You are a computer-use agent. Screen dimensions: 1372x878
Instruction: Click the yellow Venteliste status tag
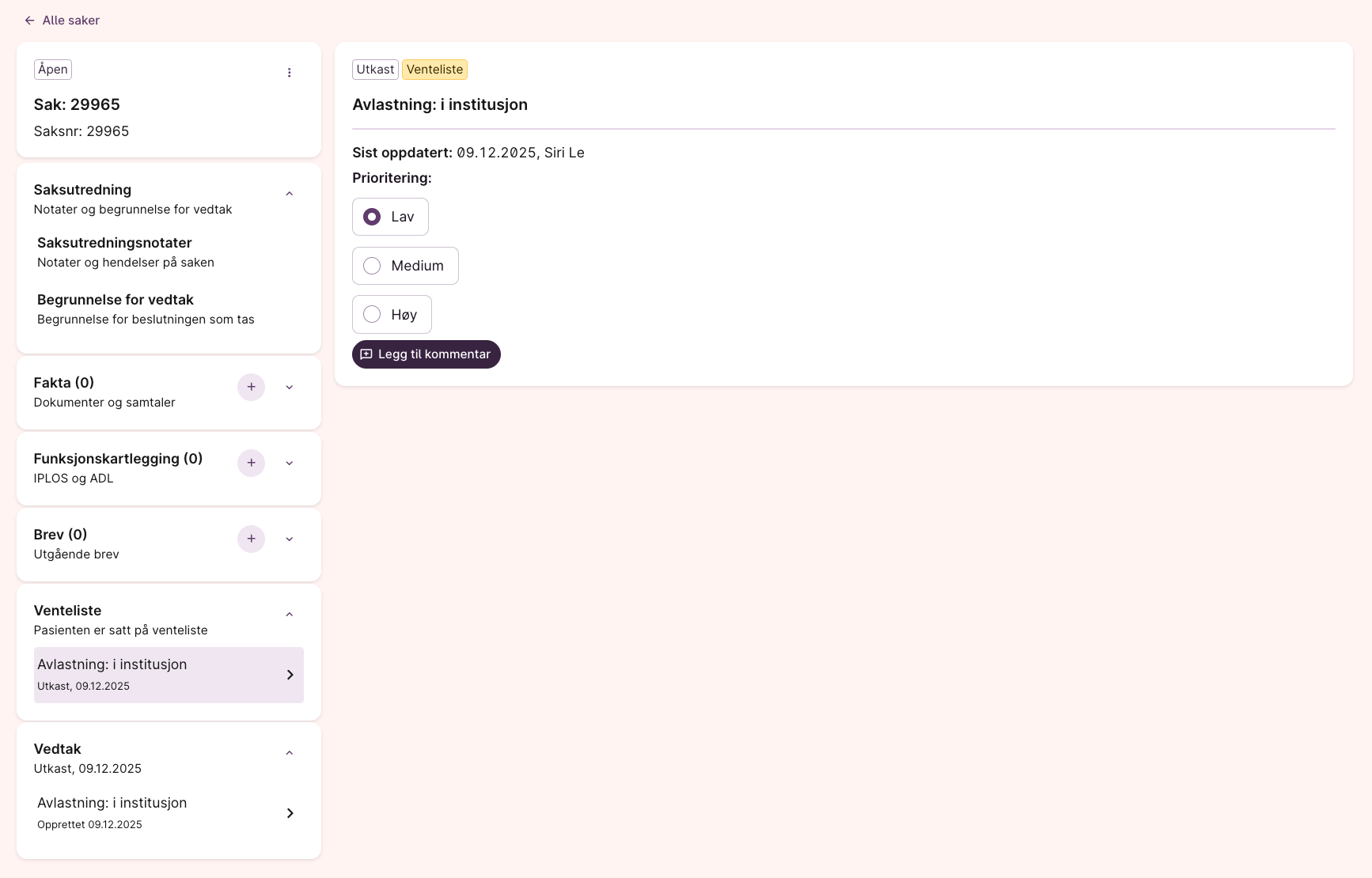click(434, 70)
